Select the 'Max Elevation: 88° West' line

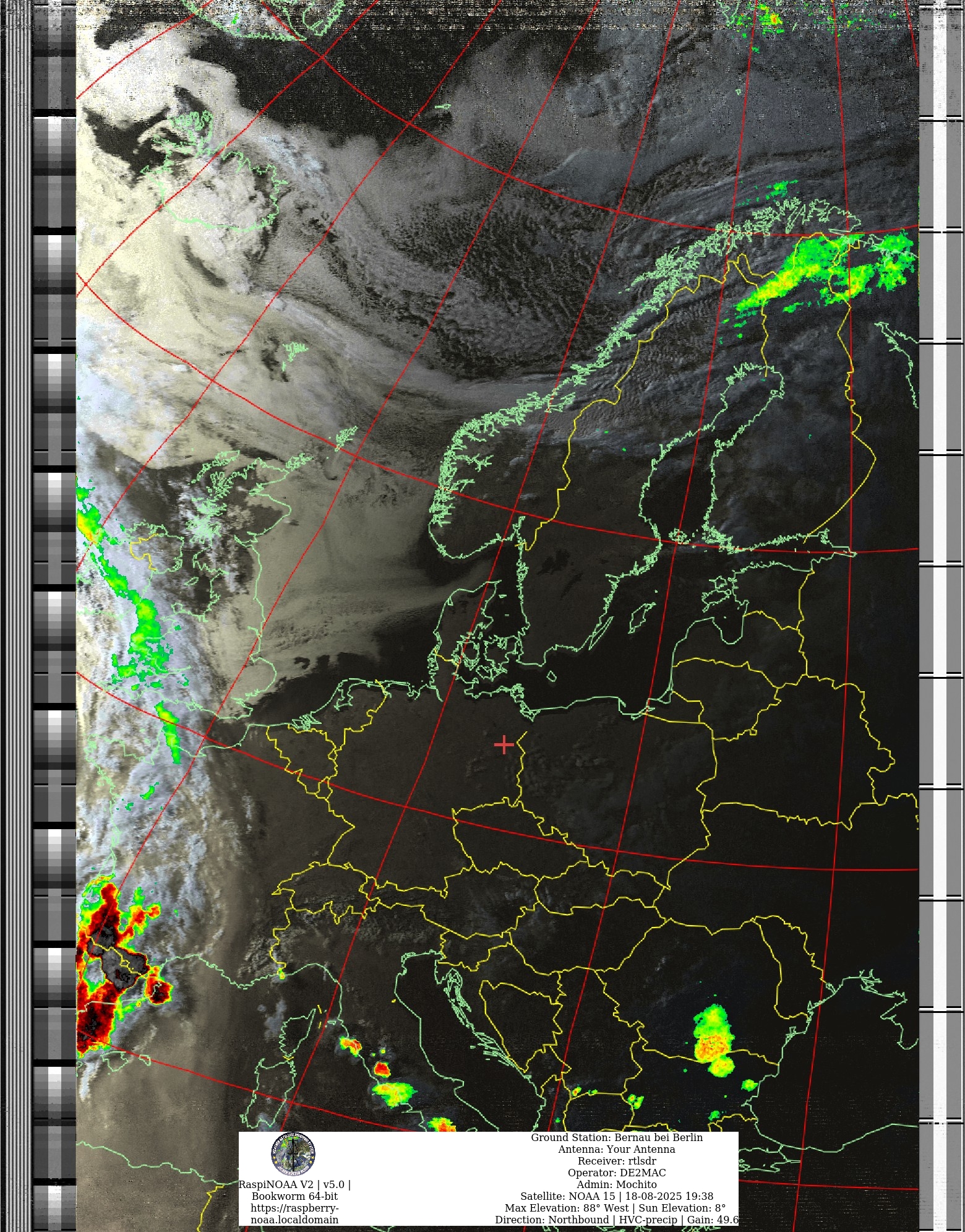(x=615, y=1208)
